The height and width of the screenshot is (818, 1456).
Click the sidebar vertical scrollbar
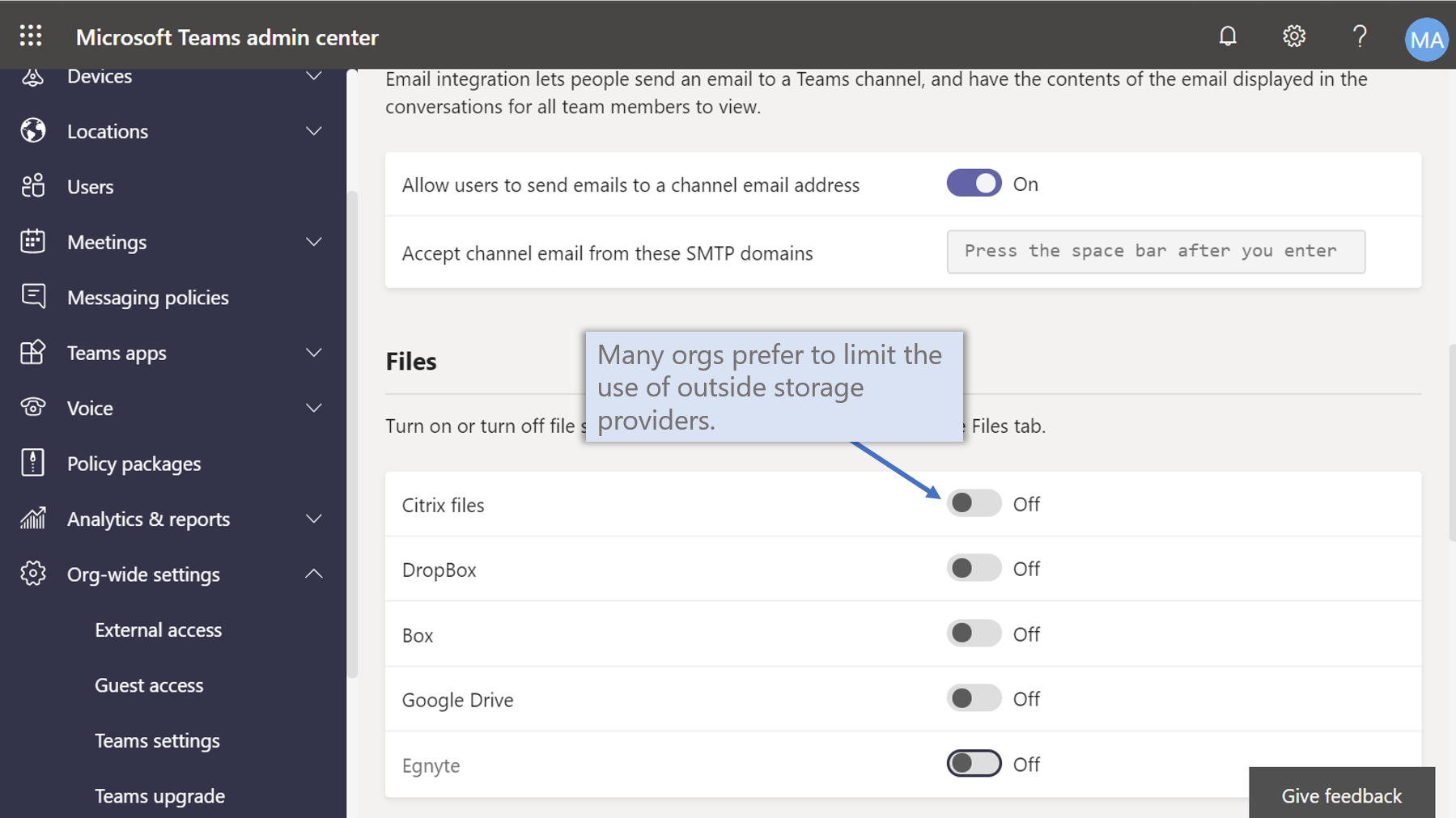[352, 434]
